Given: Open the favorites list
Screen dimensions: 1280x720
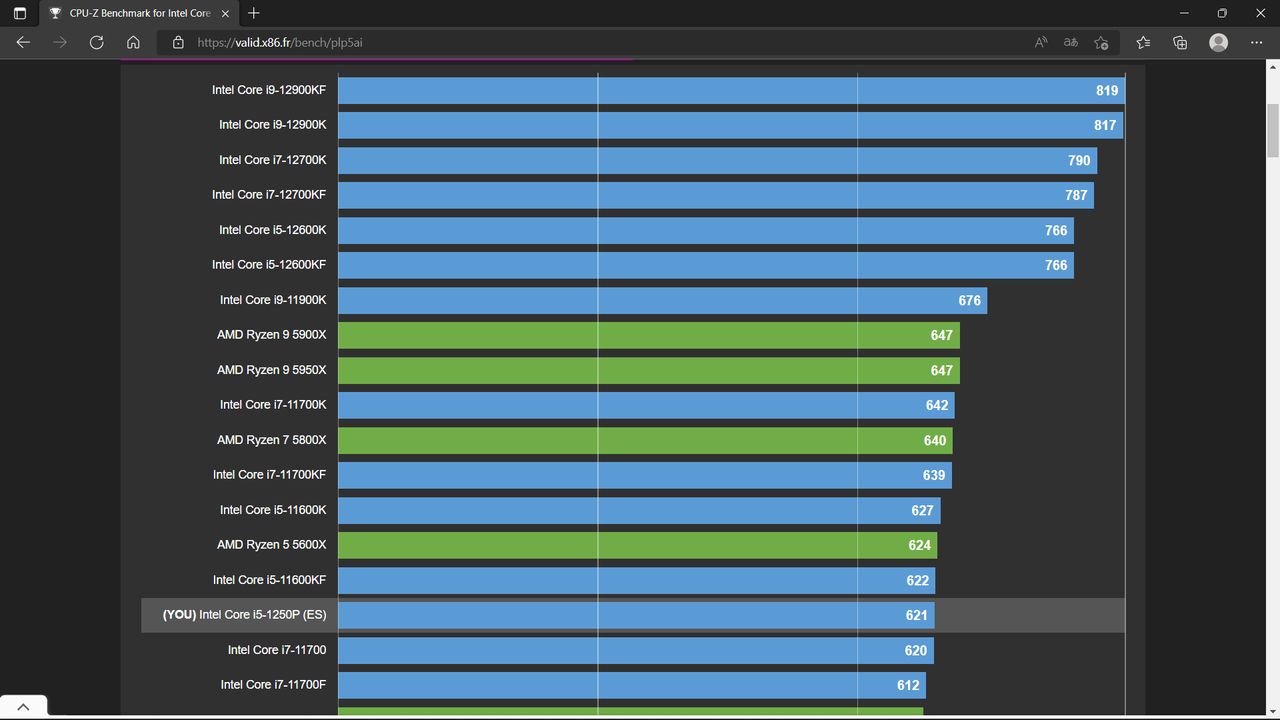Looking at the screenshot, I should 1143,42.
